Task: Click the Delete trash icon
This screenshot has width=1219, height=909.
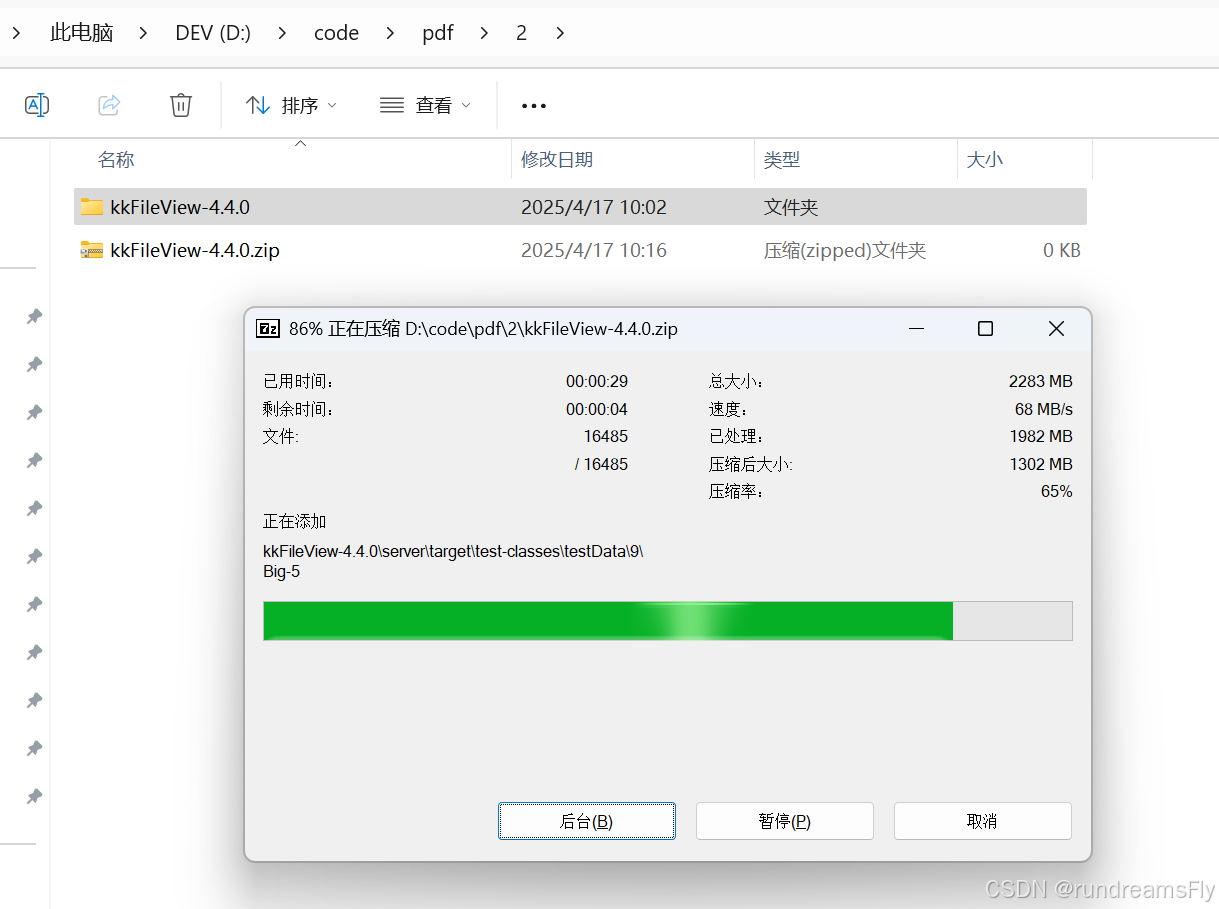Action: (x=181, y=105)
